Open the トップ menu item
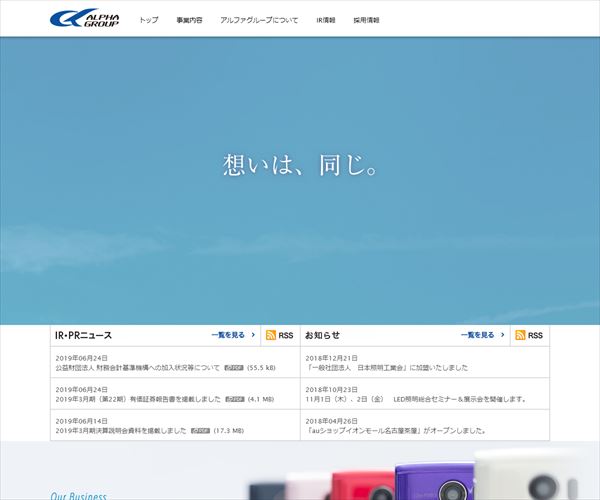 pyautogui.click(x=149, y=20)
